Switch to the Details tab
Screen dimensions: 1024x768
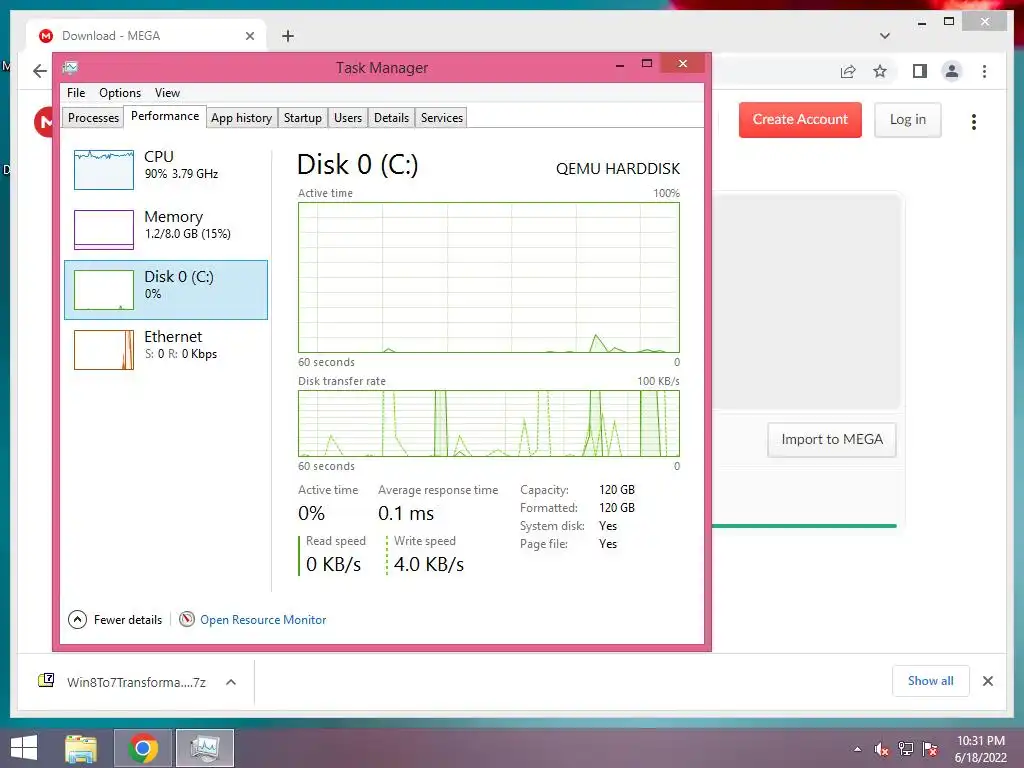[391, 118]
